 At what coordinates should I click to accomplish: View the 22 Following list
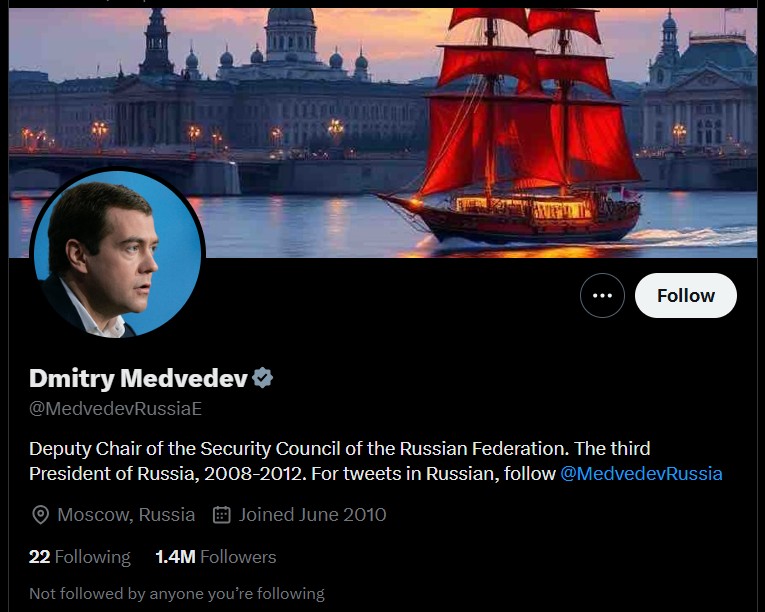pos(80,557)
